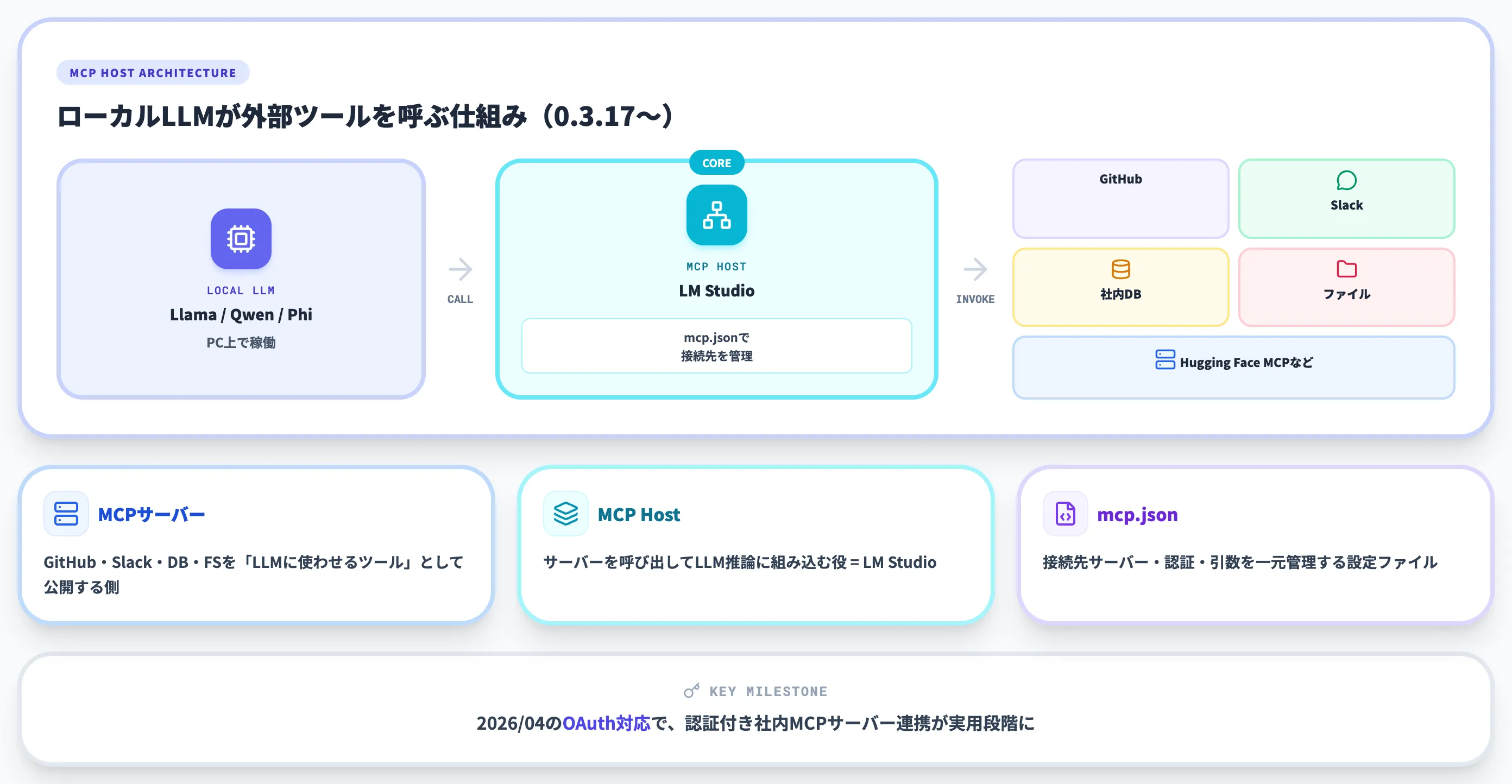This screenshot has width=1512, height=784.
Task: Click the arrow above INVOKE
Action: coord(975,269)
